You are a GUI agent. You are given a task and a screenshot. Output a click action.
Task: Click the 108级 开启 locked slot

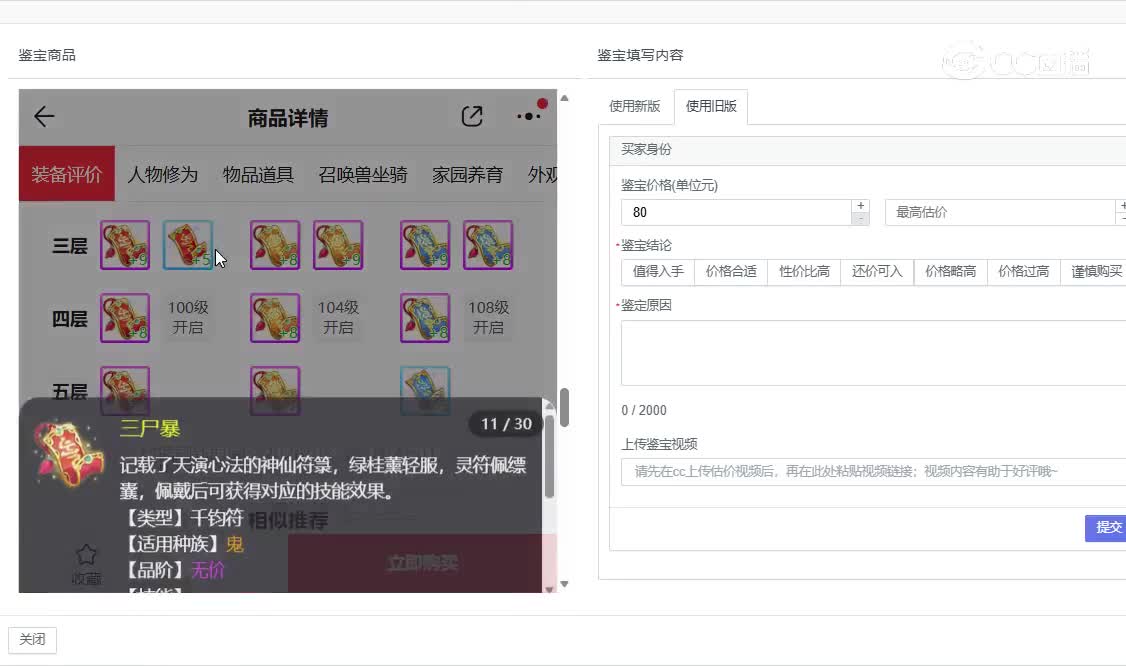coord(488,318)
